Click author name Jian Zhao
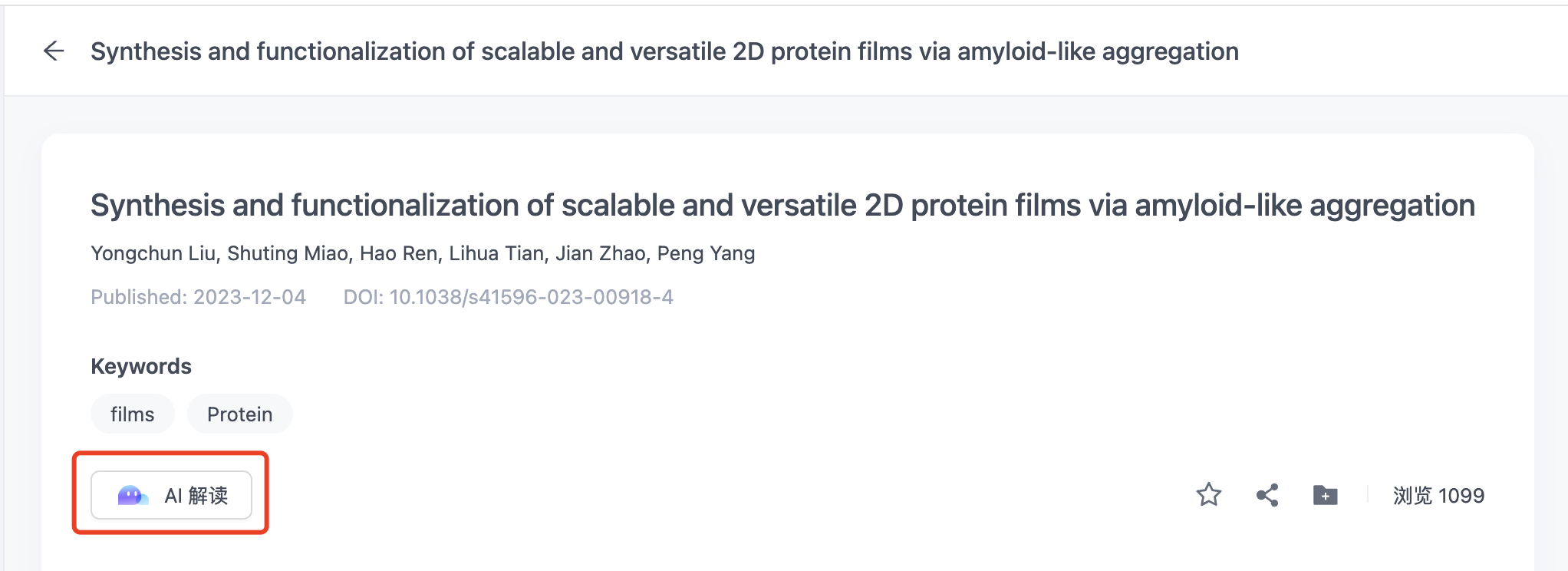The width and height of the screenshot is (1568, 571). pyautogui.click(x=601, y=253)
